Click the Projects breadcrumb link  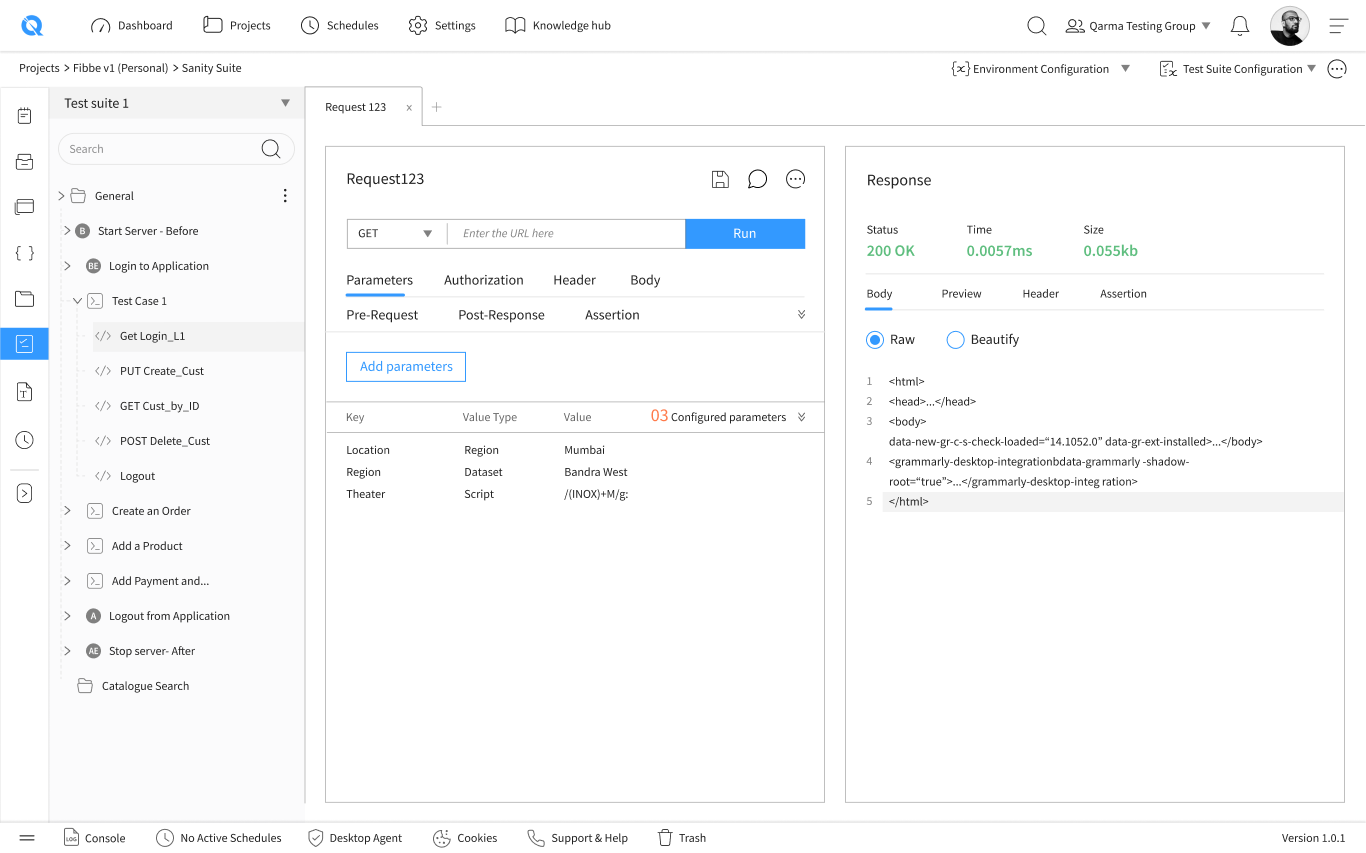click(x=39, y=68)
